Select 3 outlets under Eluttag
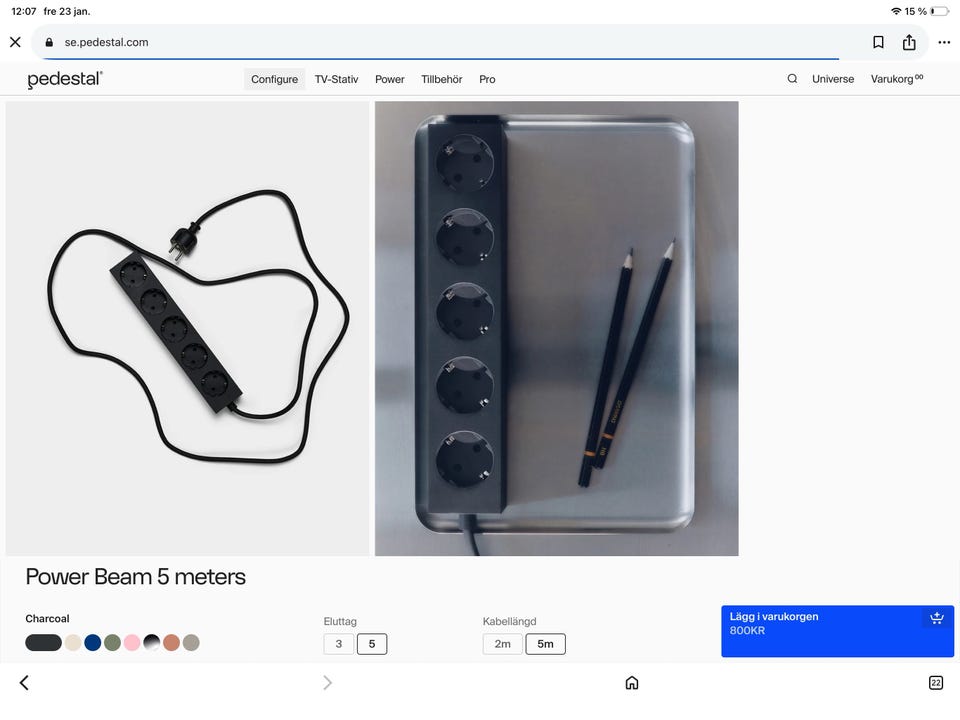This screenshot has height=720, width=960. (x=339, y=643)
